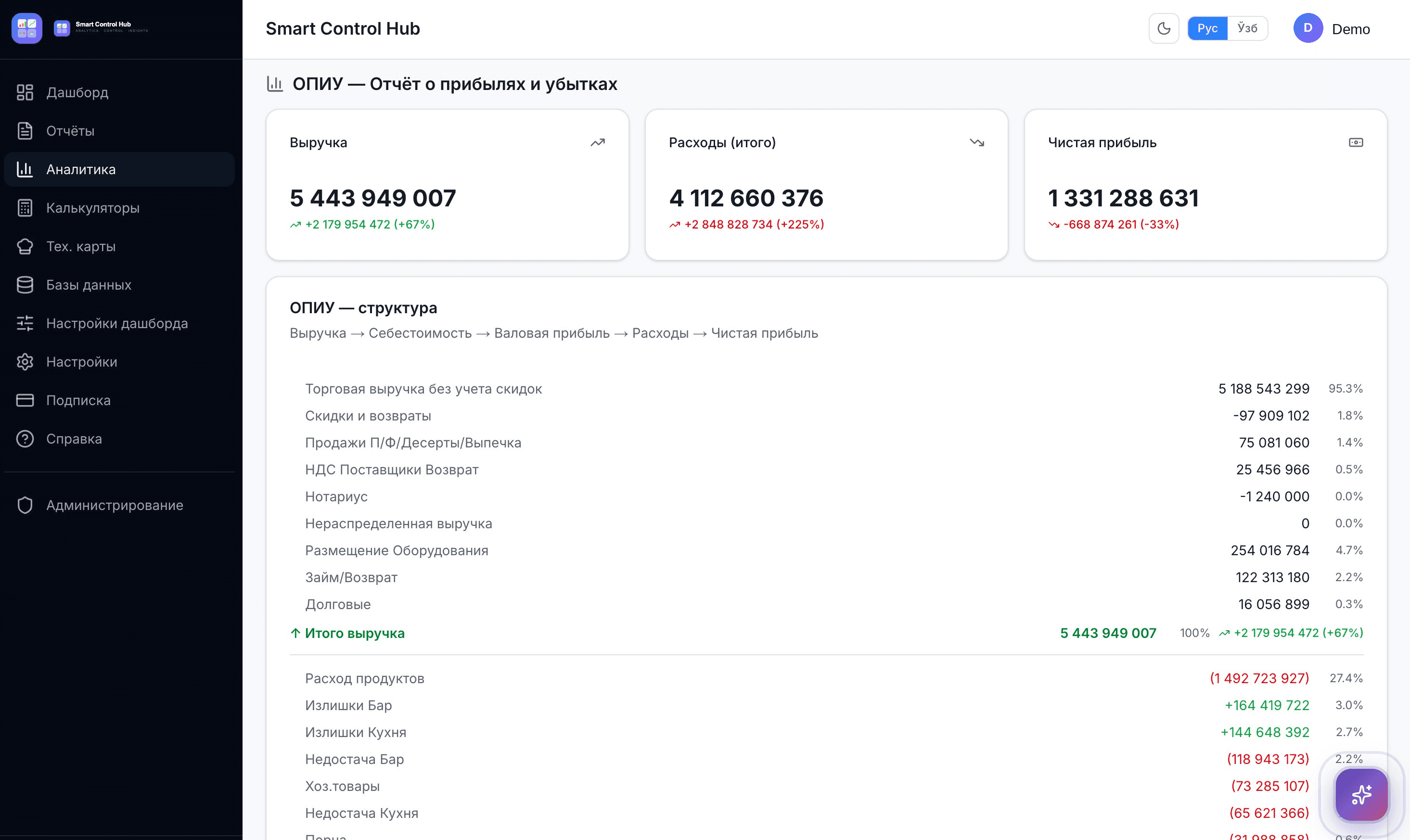Screen dimensions: 1410x840
Task: Select the Долговые row
Action: (x=826, y=605)
